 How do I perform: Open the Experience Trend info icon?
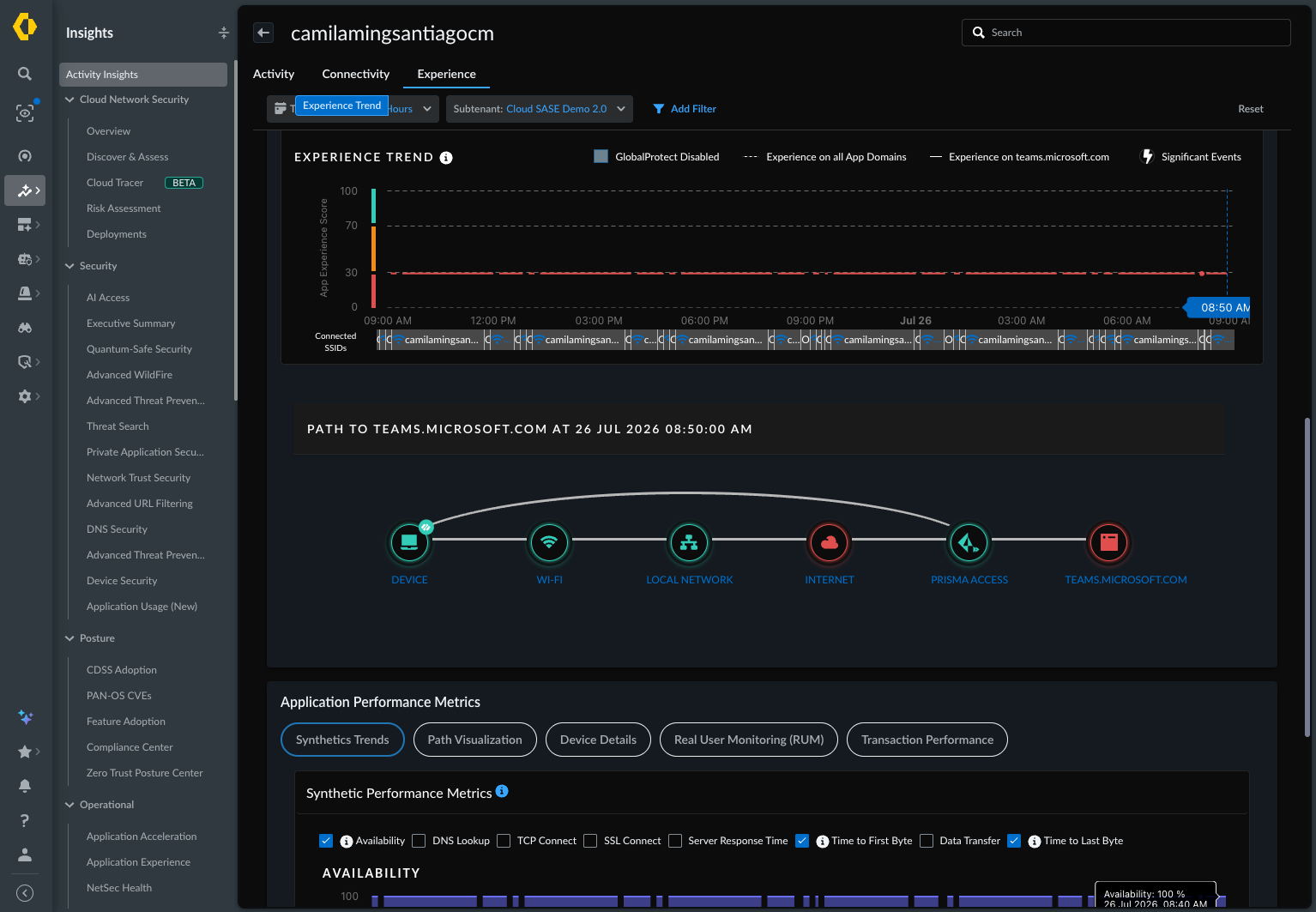pyautogui.click(x=446, y=157)
